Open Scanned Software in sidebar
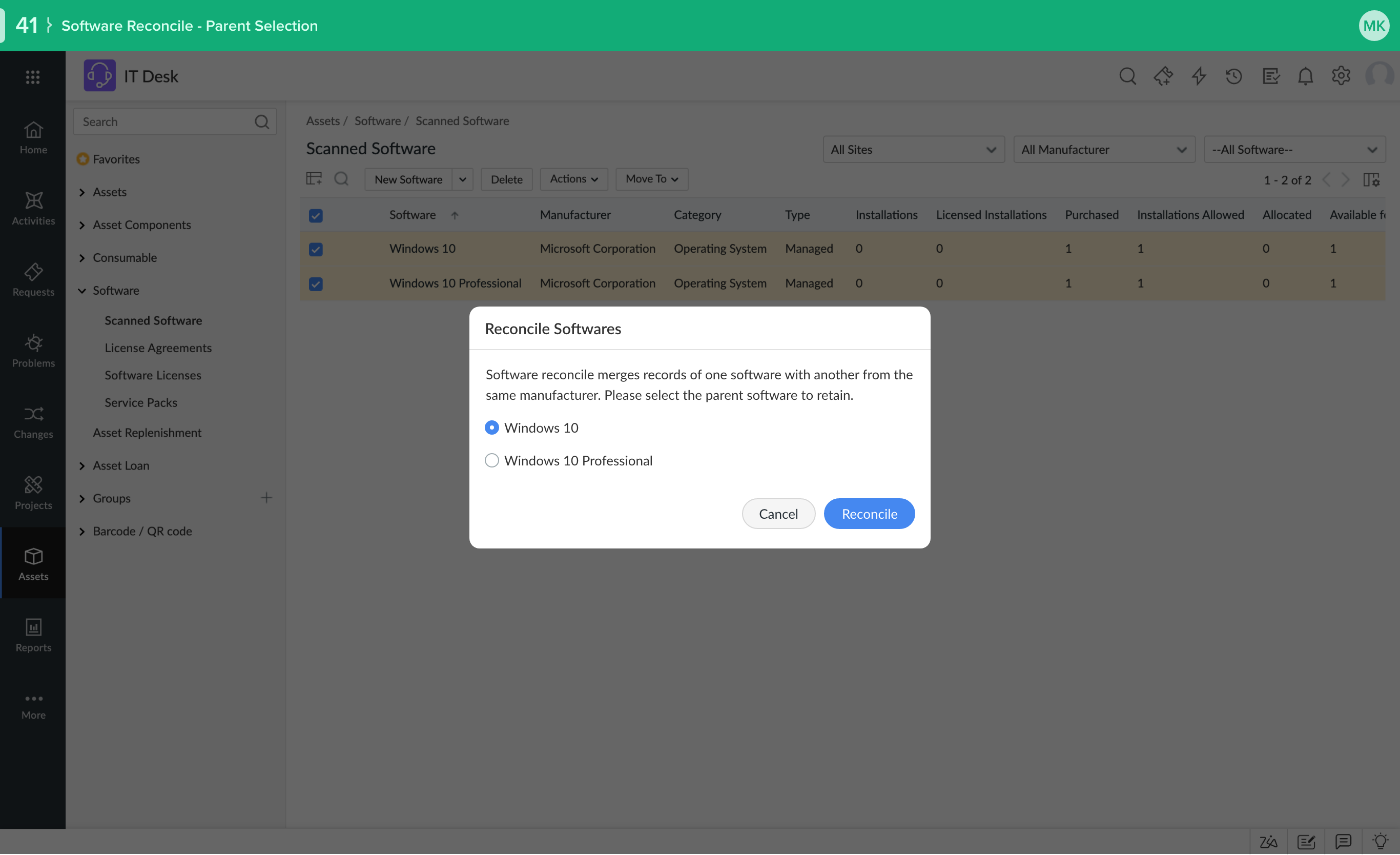This screenshot has height=855, width=1400. (x=153, y=321)
